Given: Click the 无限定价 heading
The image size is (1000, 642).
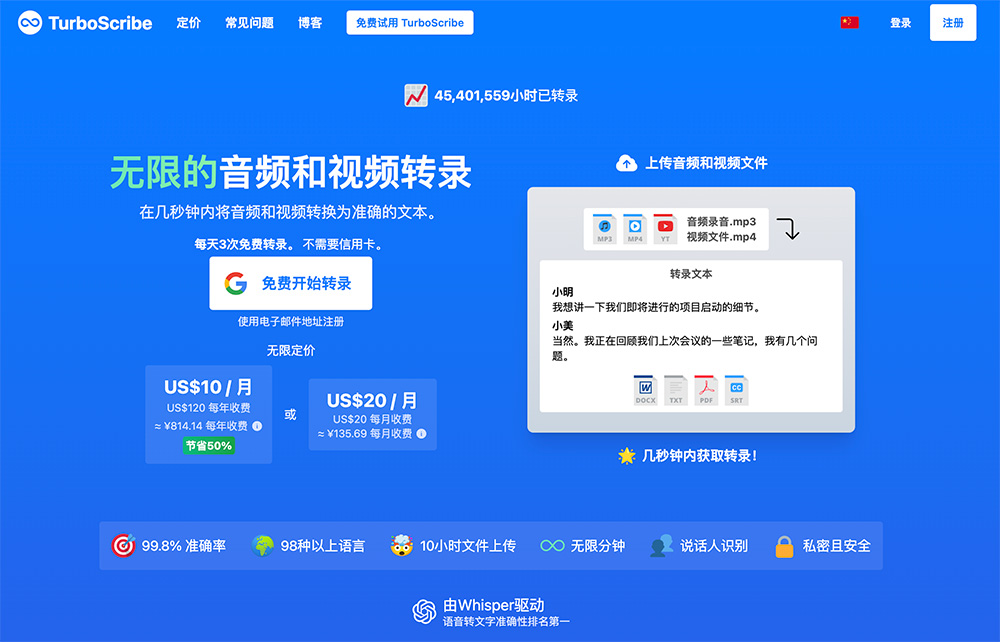Looking at the screenshot, I should pos(291,351).
